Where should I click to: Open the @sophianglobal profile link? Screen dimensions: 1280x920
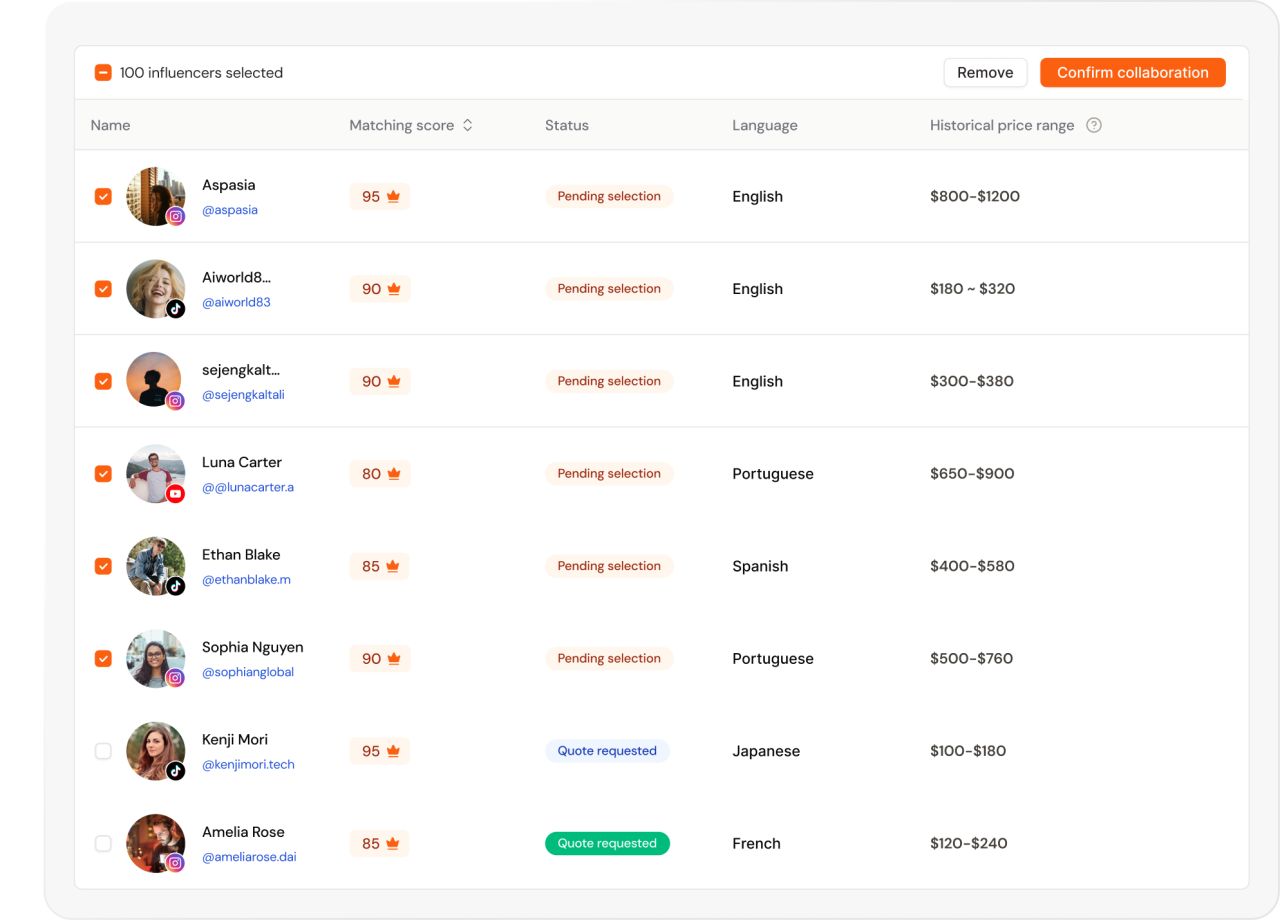pos(248,672)
